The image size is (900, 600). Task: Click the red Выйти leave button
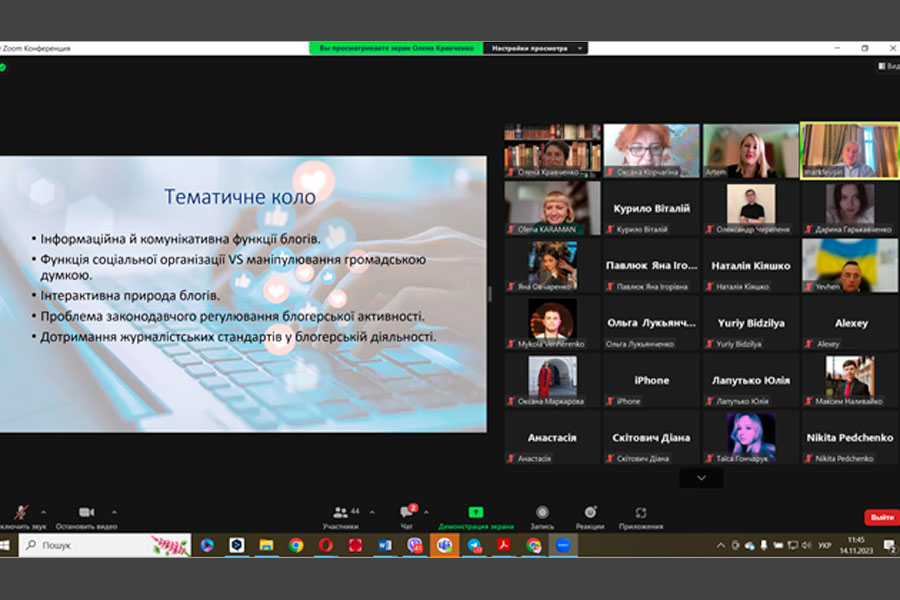881,517
